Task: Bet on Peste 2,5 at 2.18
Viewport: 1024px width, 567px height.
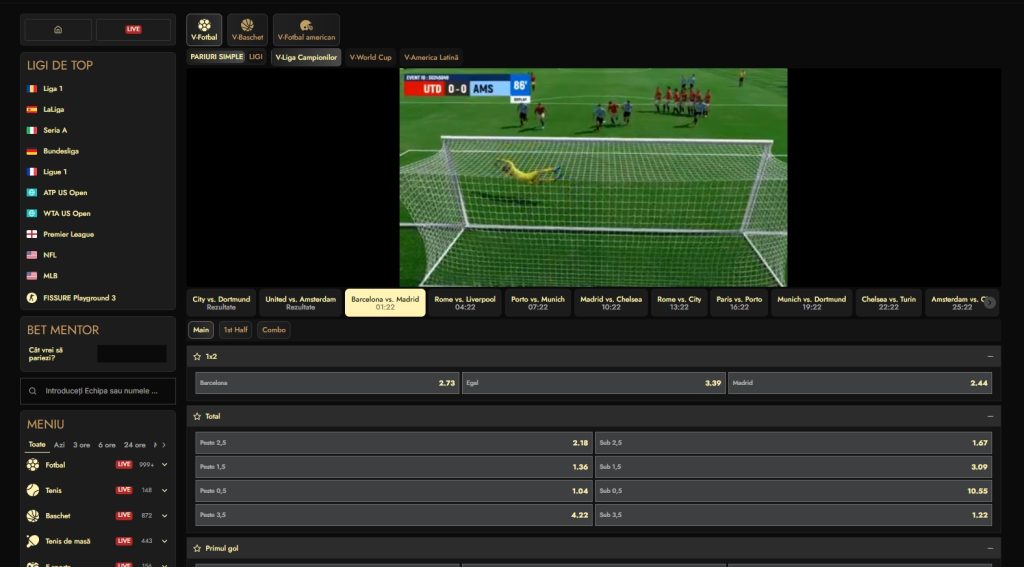Action: 394,443
